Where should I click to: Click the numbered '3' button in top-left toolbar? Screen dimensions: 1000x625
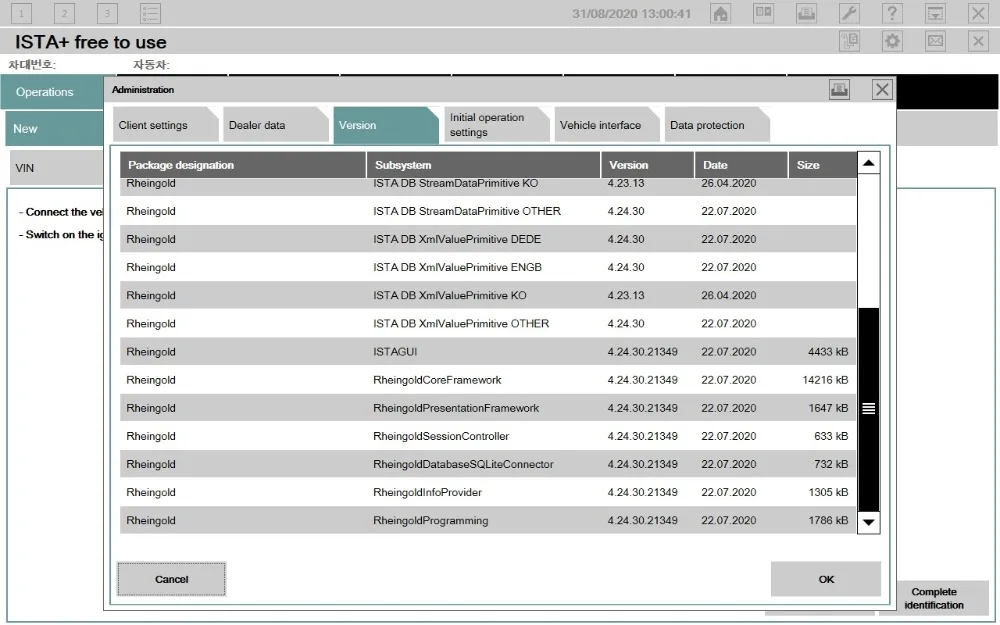pos(107,13)
